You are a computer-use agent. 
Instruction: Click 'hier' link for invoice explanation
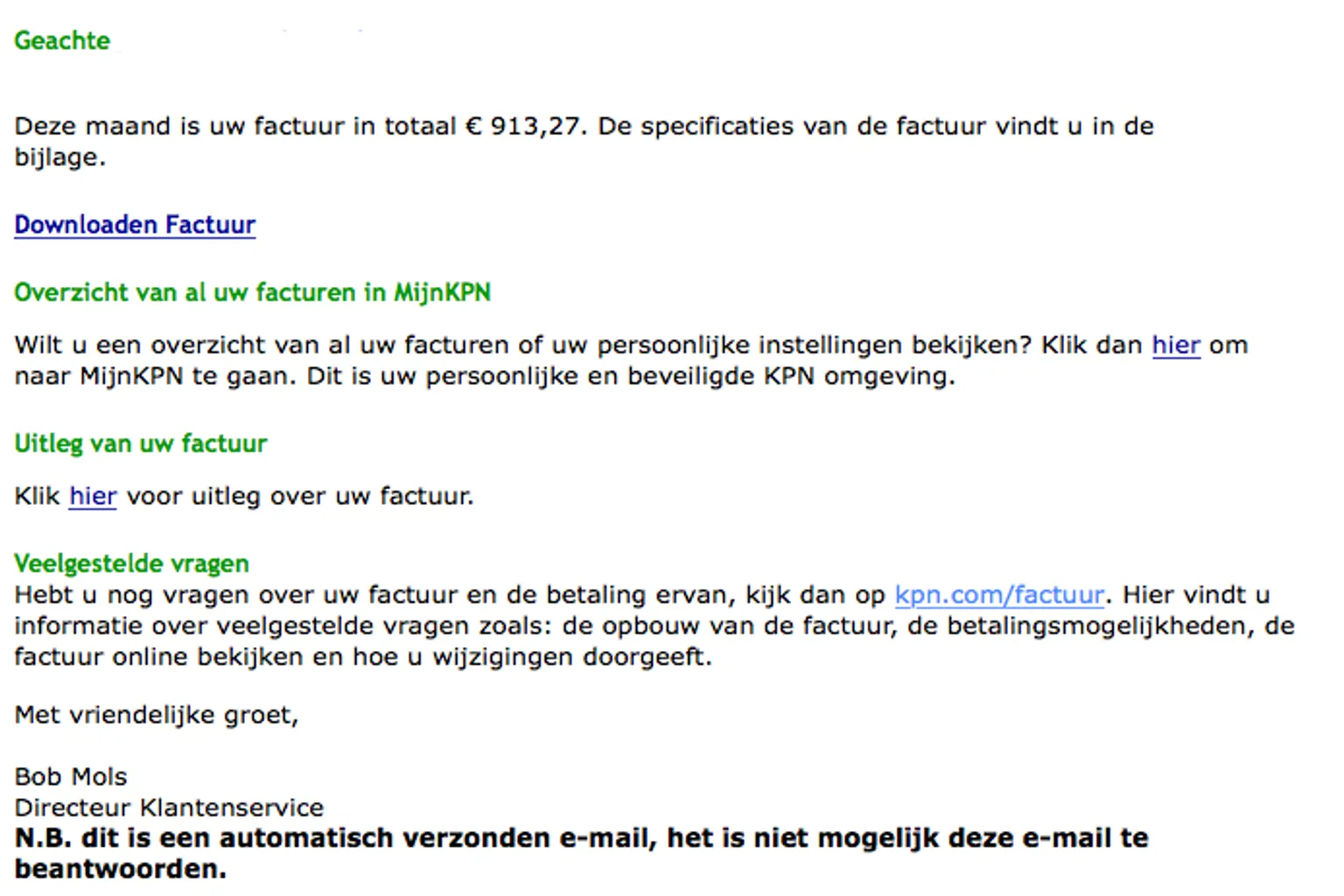tap(93, 497)
